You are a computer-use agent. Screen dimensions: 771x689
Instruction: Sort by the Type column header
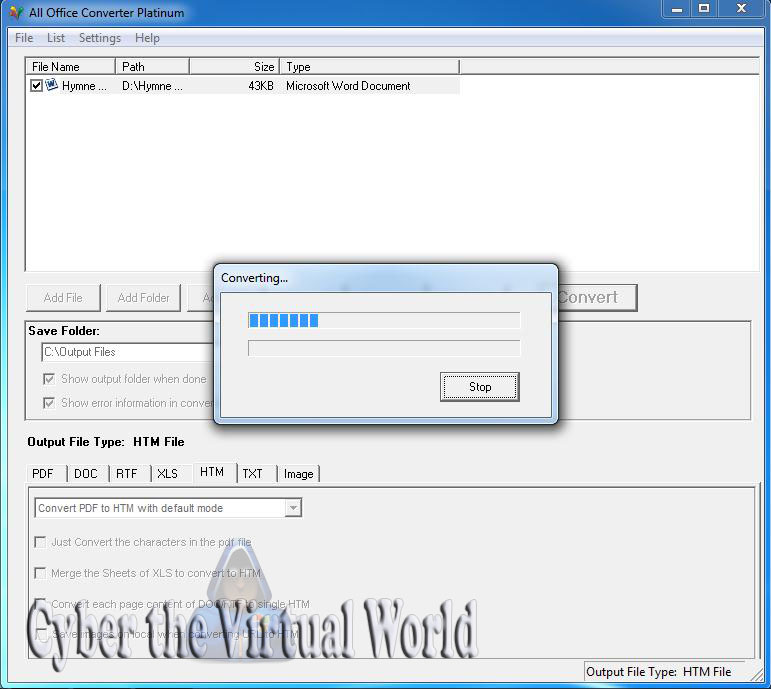[x=369, y=66]
